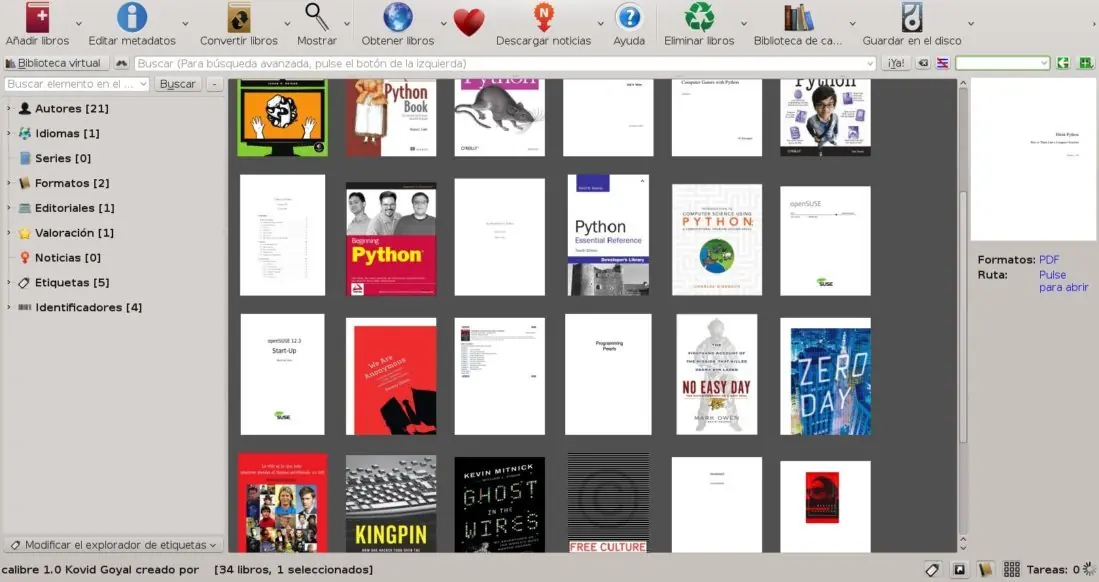
Task: Click the Convertir libros icon
Action: (238, 18)
